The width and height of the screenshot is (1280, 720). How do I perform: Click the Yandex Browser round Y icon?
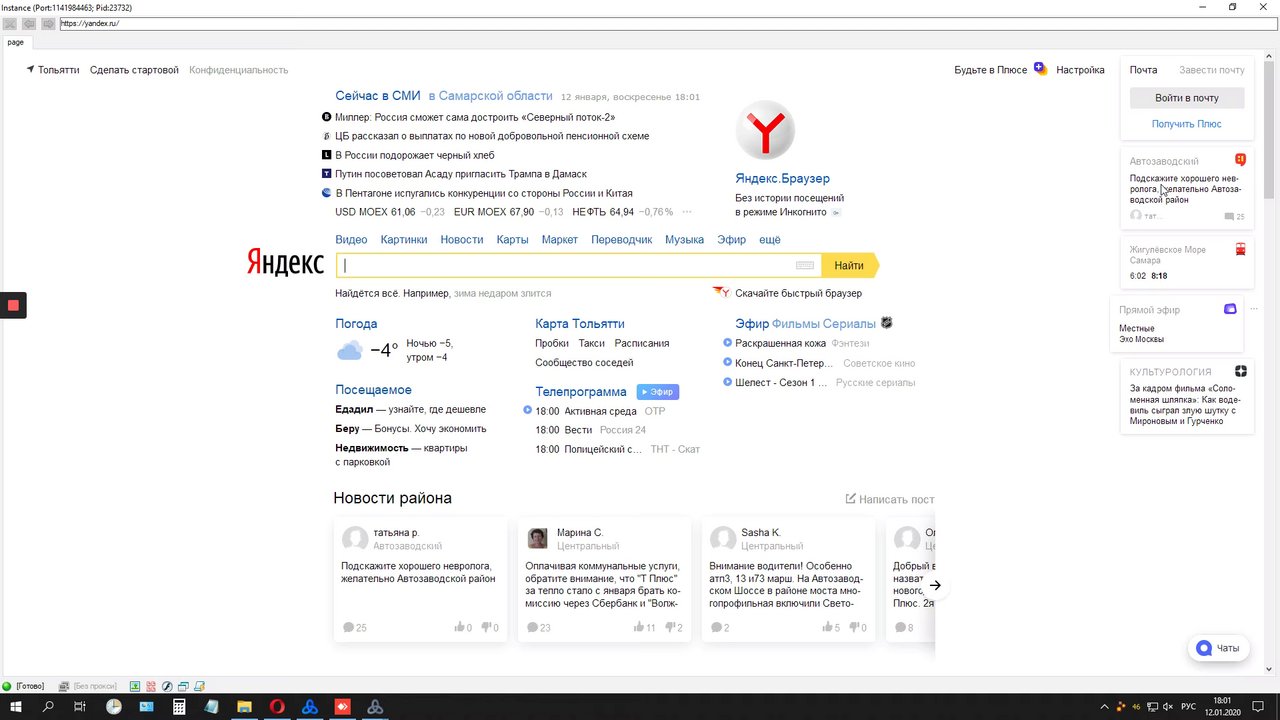pyautogui.click(x=765, y=130)
